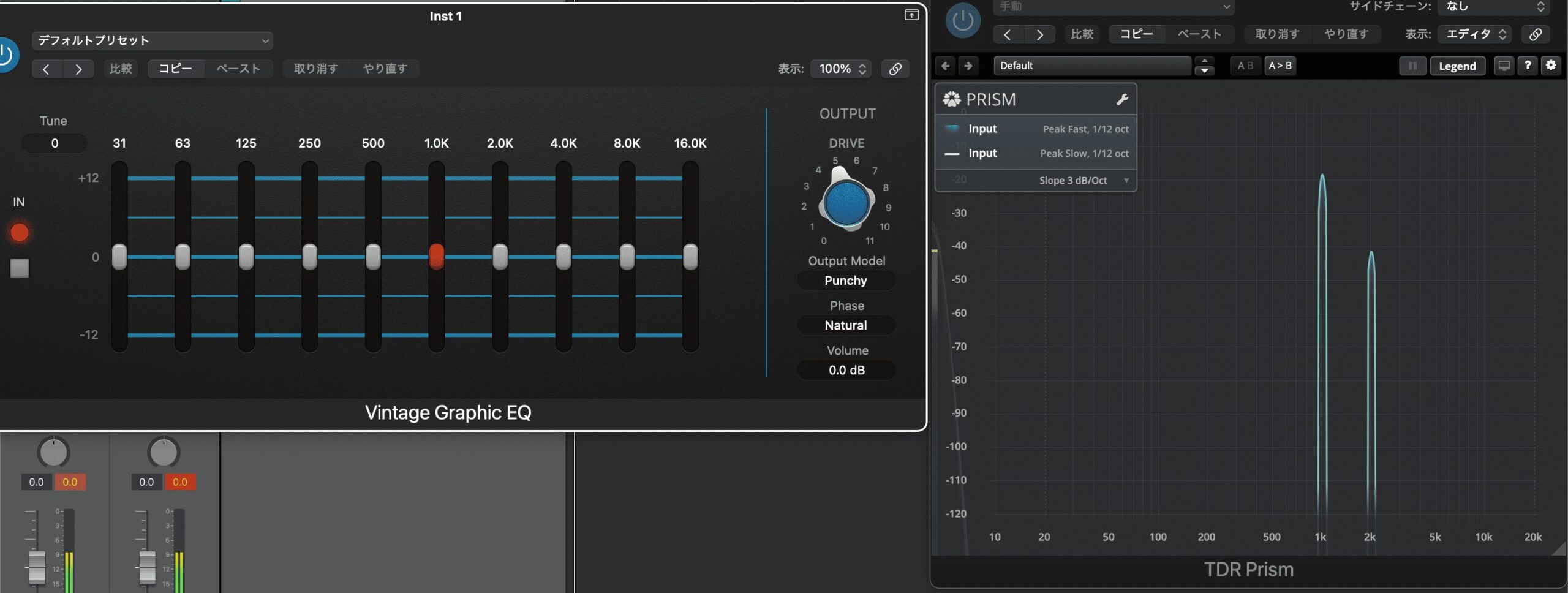Viewport: 1568px width, 593px height.
Task: Click the pause analyzer icon in TDR Prism
Action: [1412, 66]
